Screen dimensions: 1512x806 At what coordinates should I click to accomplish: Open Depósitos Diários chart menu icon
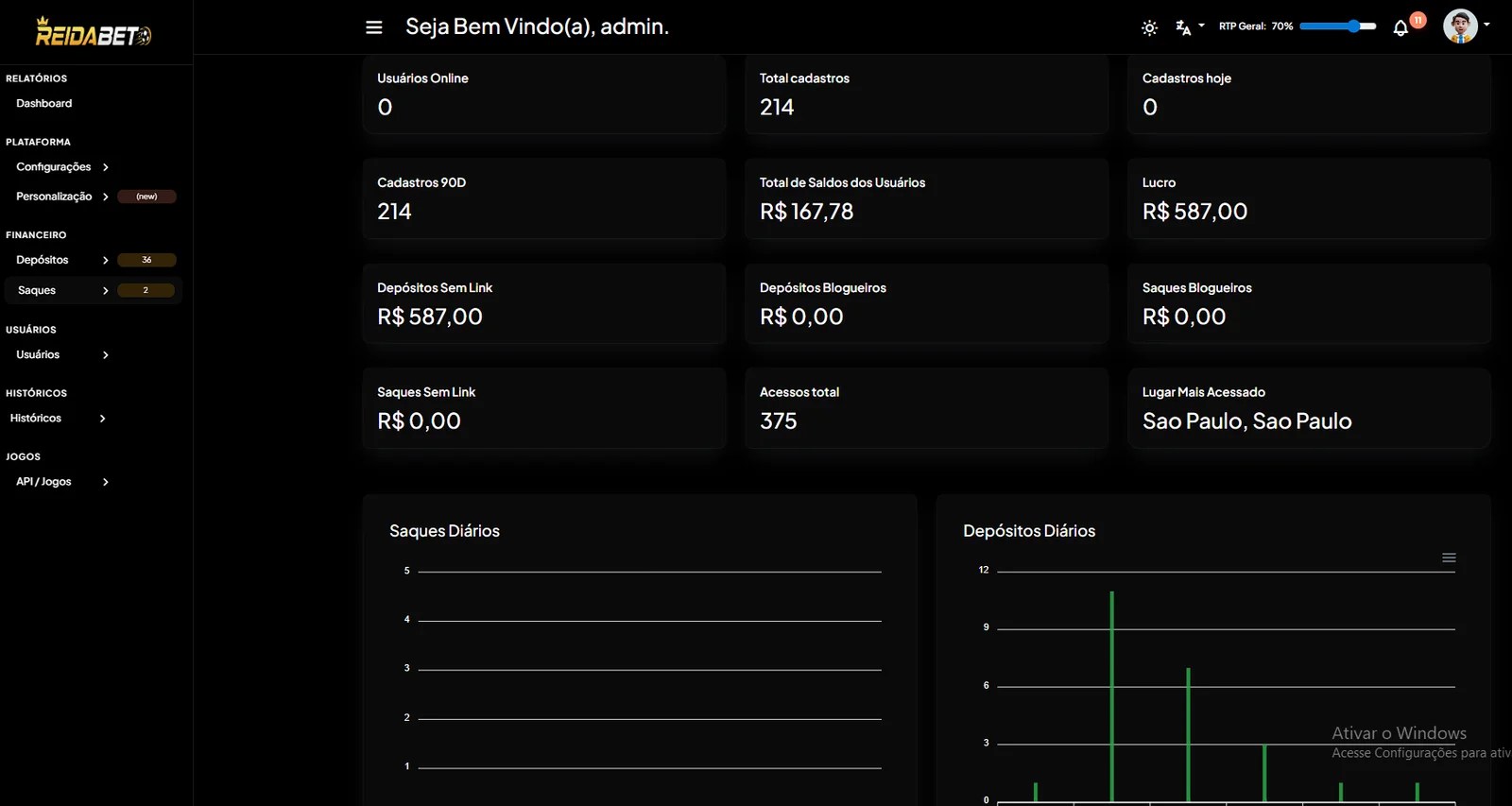(1449, 557)
